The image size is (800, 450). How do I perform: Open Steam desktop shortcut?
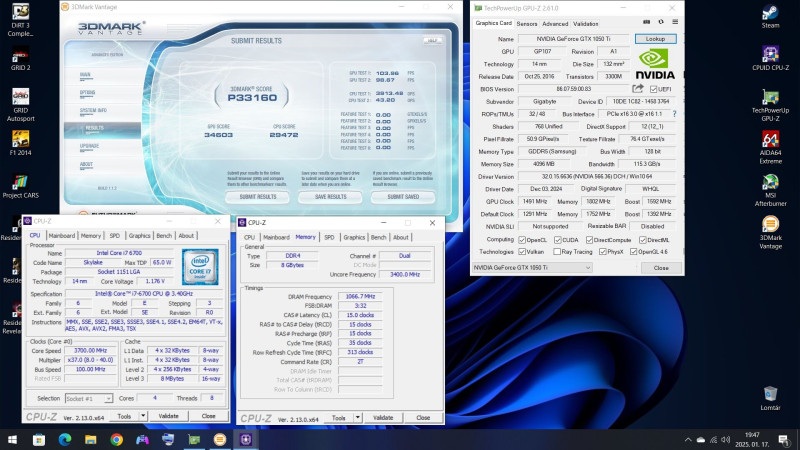coord(770,16)
